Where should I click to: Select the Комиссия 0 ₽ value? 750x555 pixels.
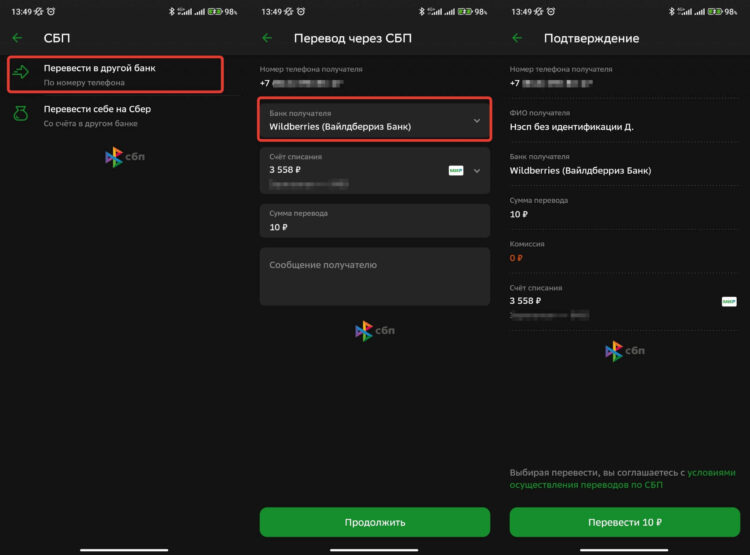(516, 258)
